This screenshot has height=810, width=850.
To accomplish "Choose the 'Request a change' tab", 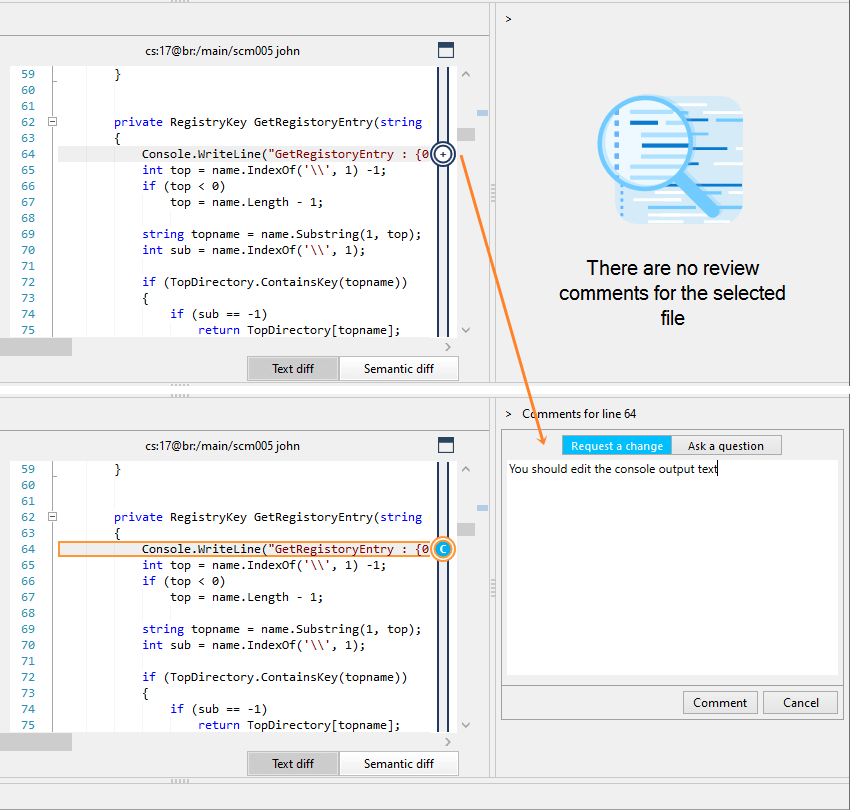I will tap(617, 446).
